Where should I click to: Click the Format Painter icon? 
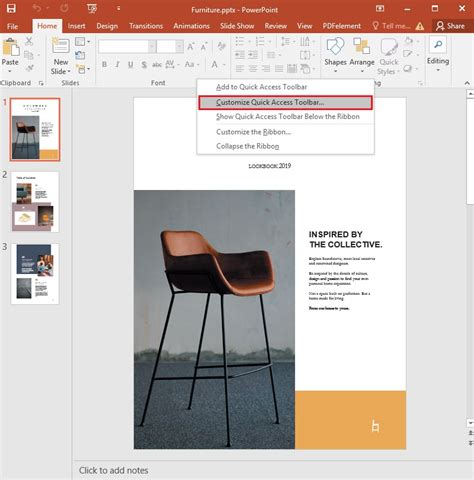(29, 68)
